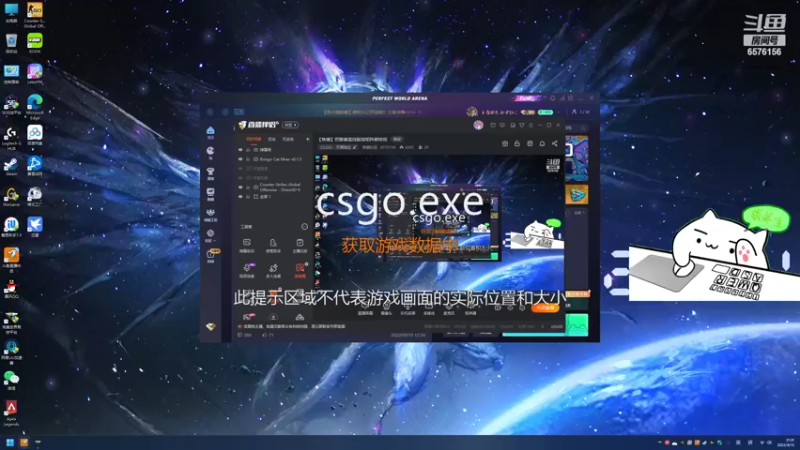Open the streamer avatar in Douyu companion
This screenshot has height=450, width=800.
coord(478,125)
